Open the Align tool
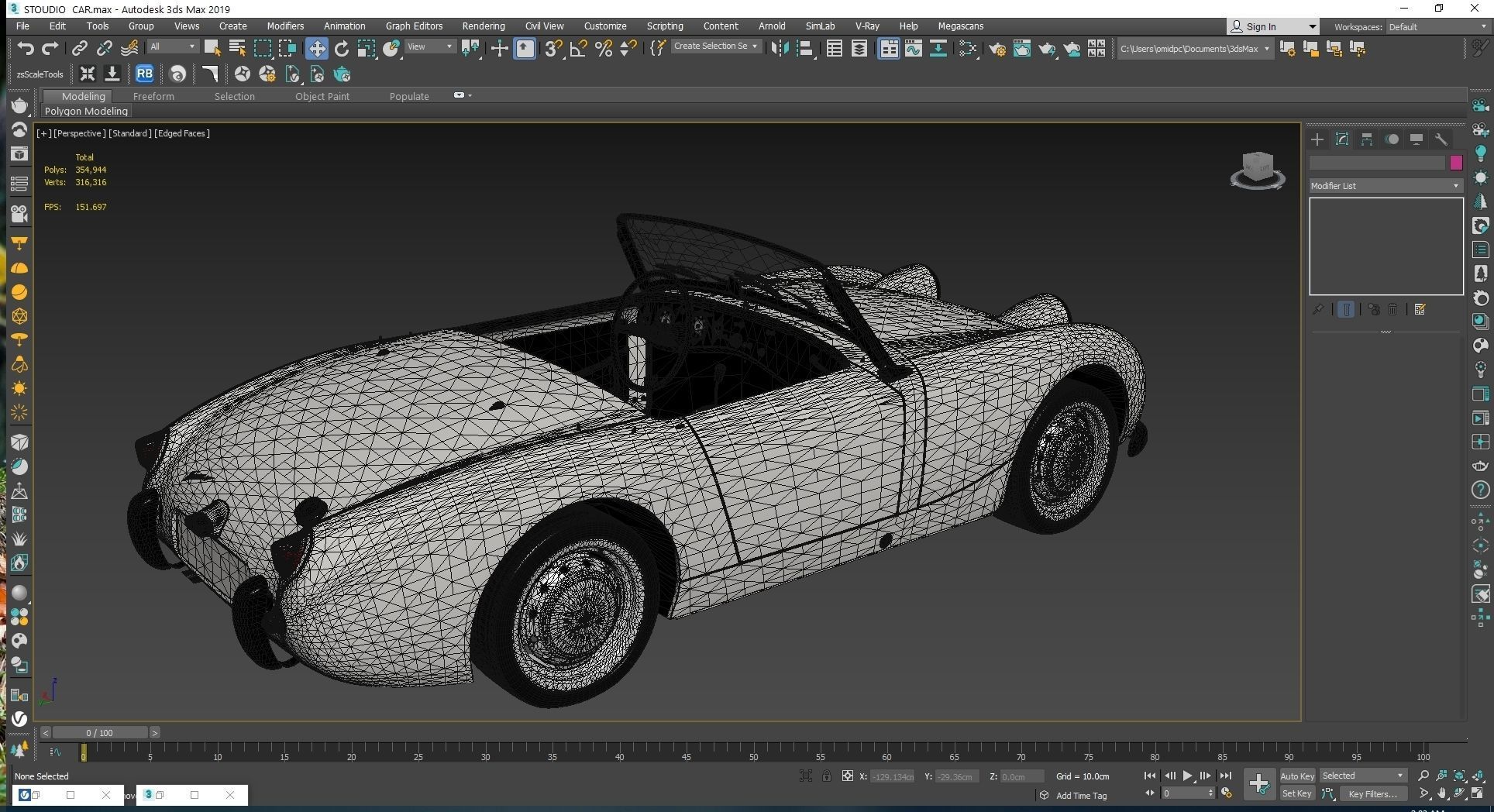1494x812 pixels. click(805, 49)
